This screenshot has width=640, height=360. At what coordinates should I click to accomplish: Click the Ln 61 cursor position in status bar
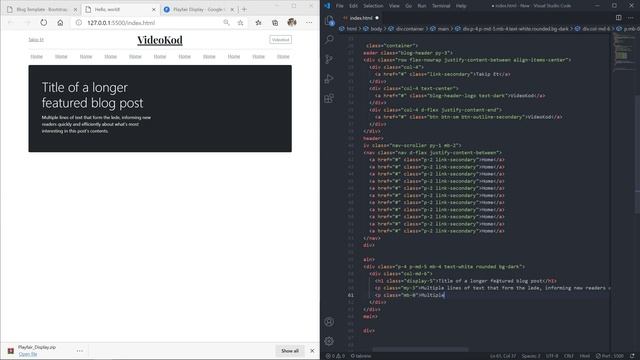503,356
